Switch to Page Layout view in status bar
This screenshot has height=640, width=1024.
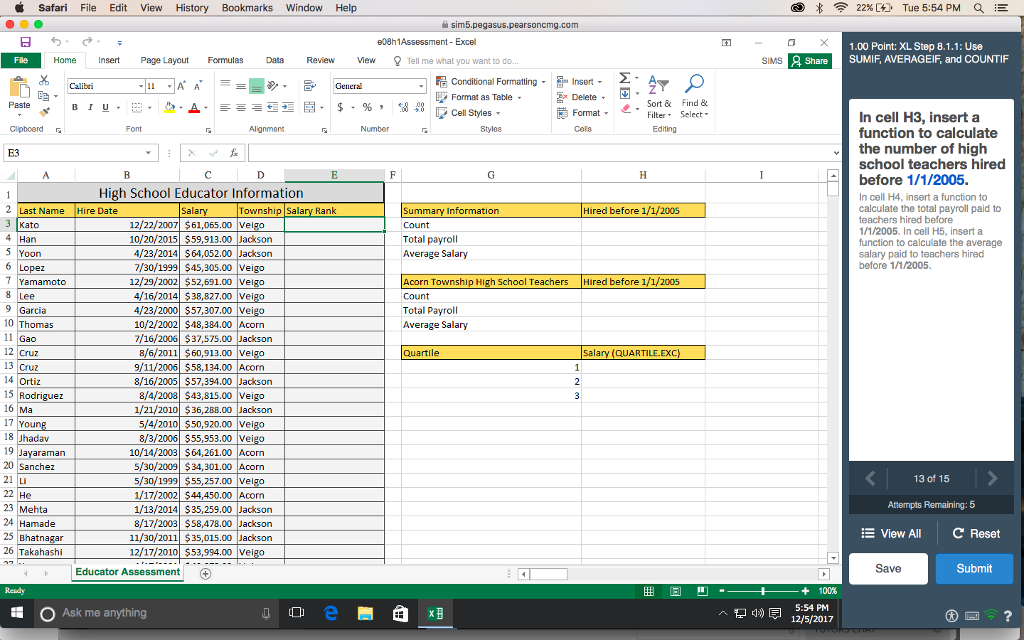[x=676, y=591]
